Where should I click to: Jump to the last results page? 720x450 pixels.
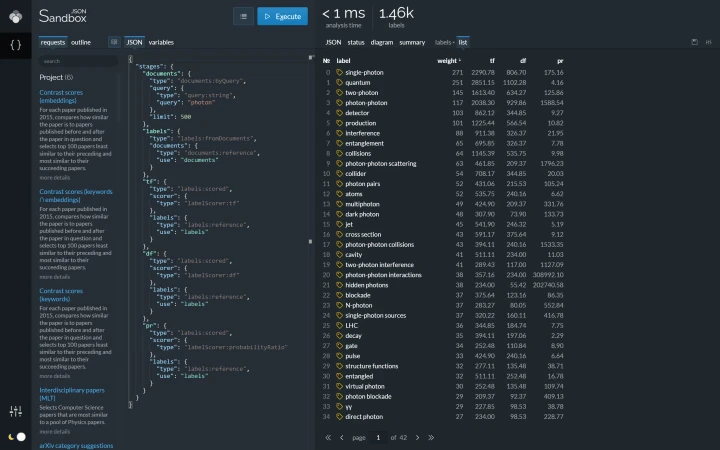tap(431, 438)
